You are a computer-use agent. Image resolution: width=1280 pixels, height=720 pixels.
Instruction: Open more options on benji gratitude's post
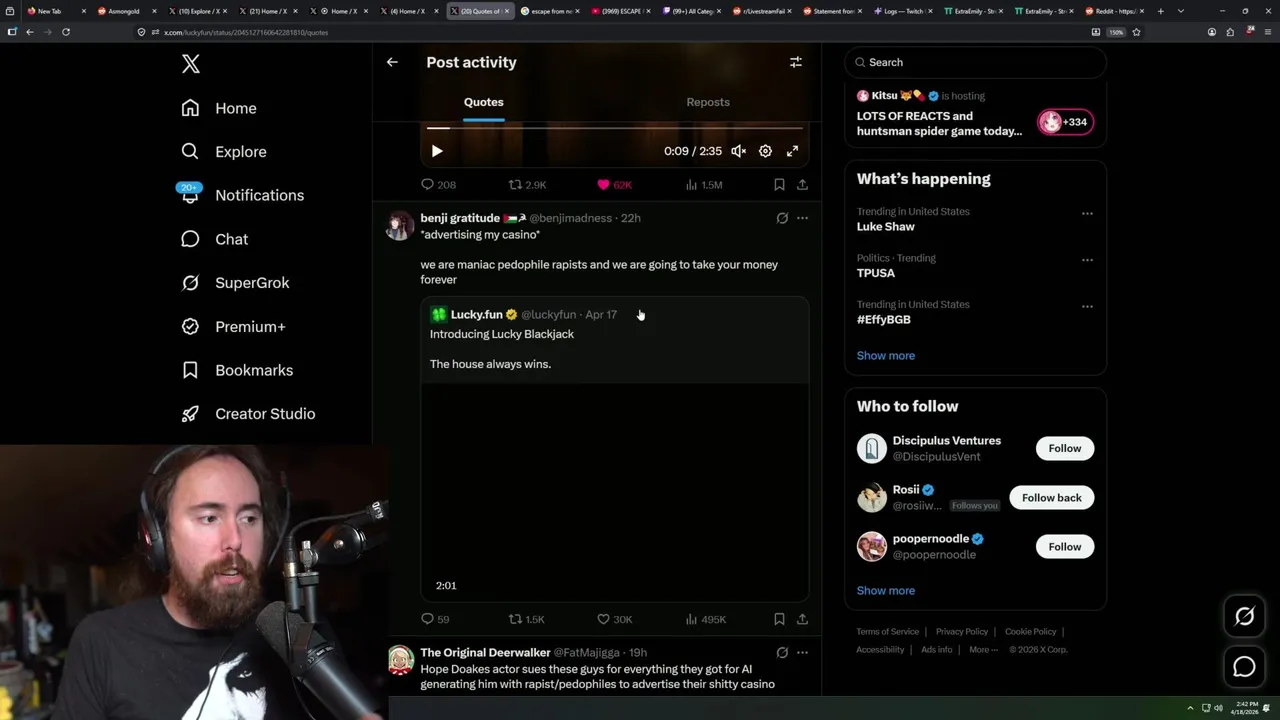click(802, 218)
